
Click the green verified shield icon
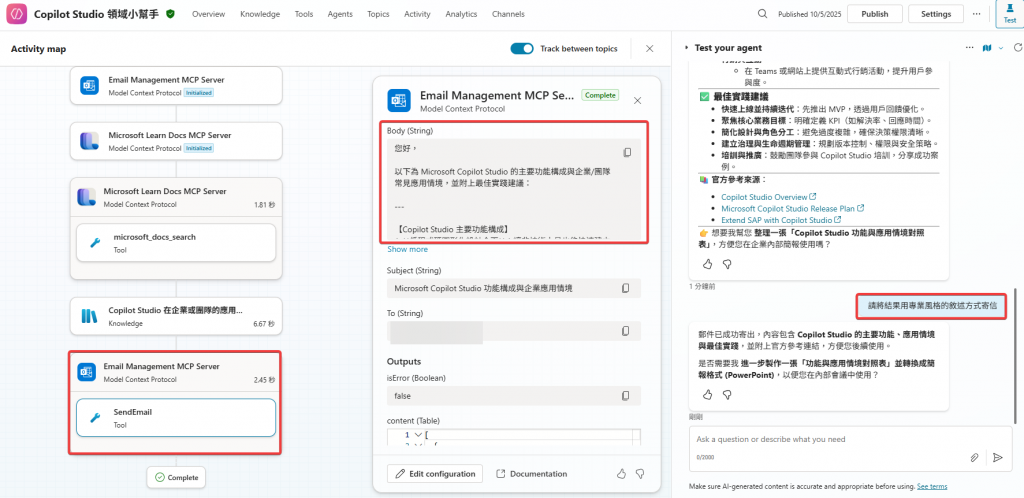coord(170,14)
